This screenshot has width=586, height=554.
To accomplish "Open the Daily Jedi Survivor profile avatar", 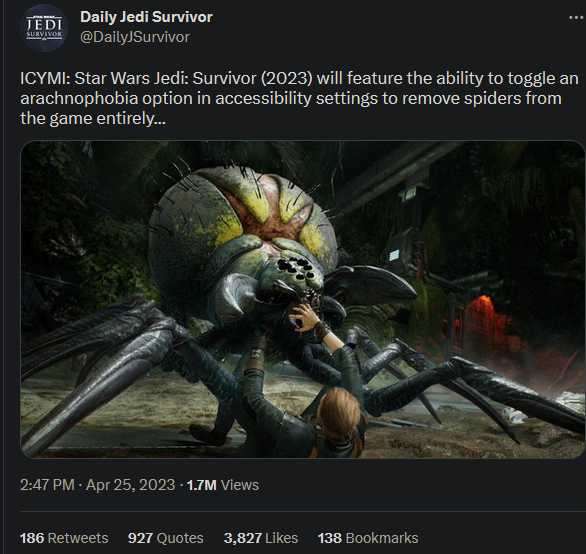I will [44, 28].
